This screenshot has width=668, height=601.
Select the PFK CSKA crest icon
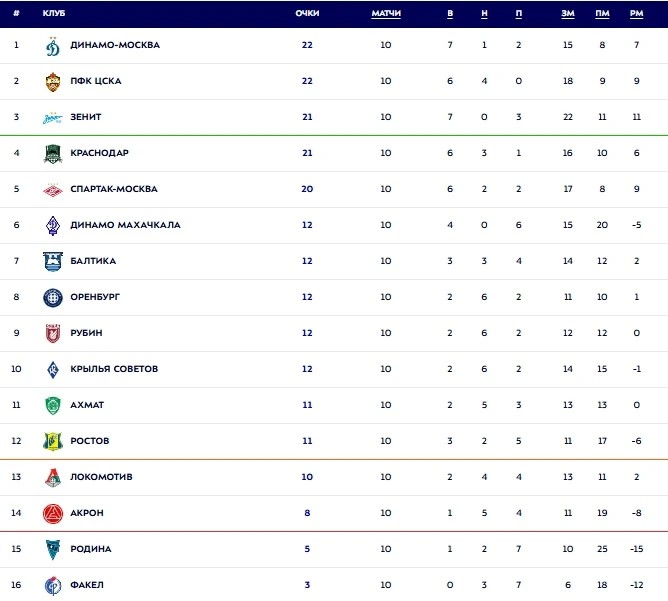pos(53,82)
